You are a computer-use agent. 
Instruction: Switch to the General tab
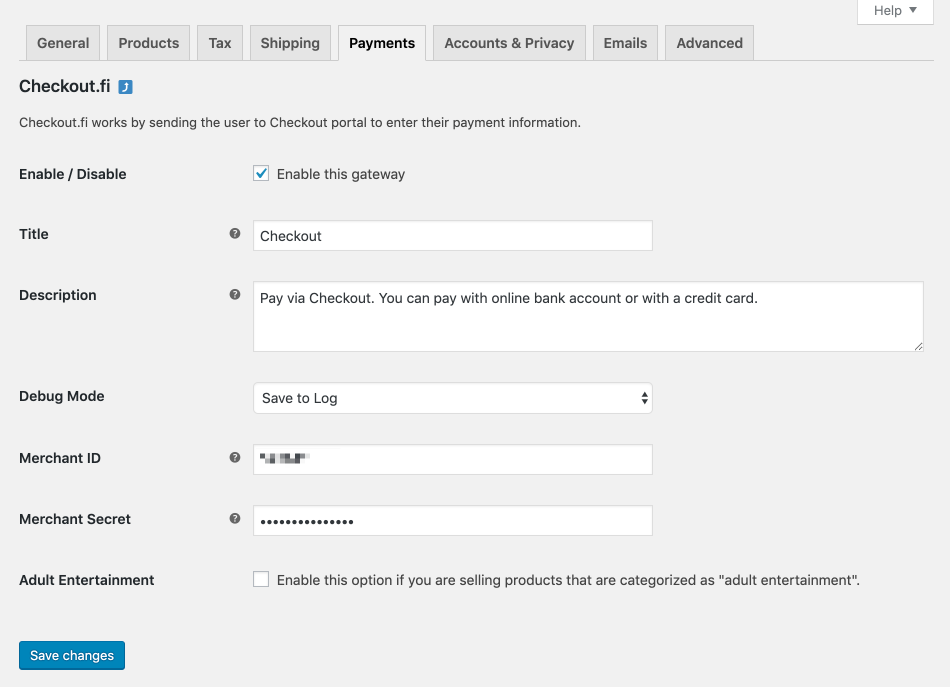point(63,43)
